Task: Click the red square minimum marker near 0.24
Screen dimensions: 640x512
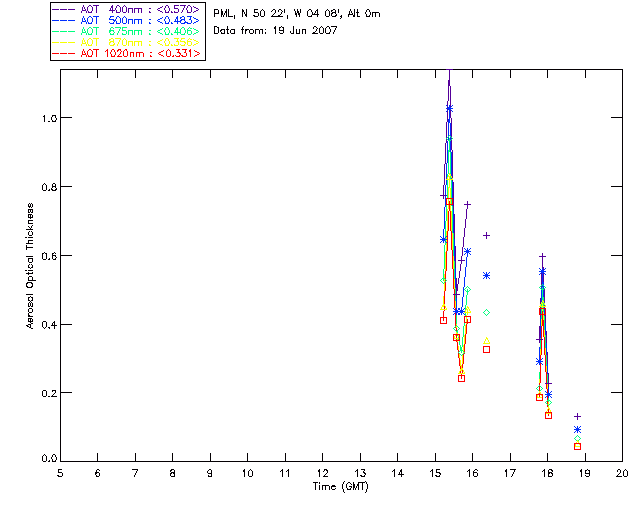Action: 462,378
